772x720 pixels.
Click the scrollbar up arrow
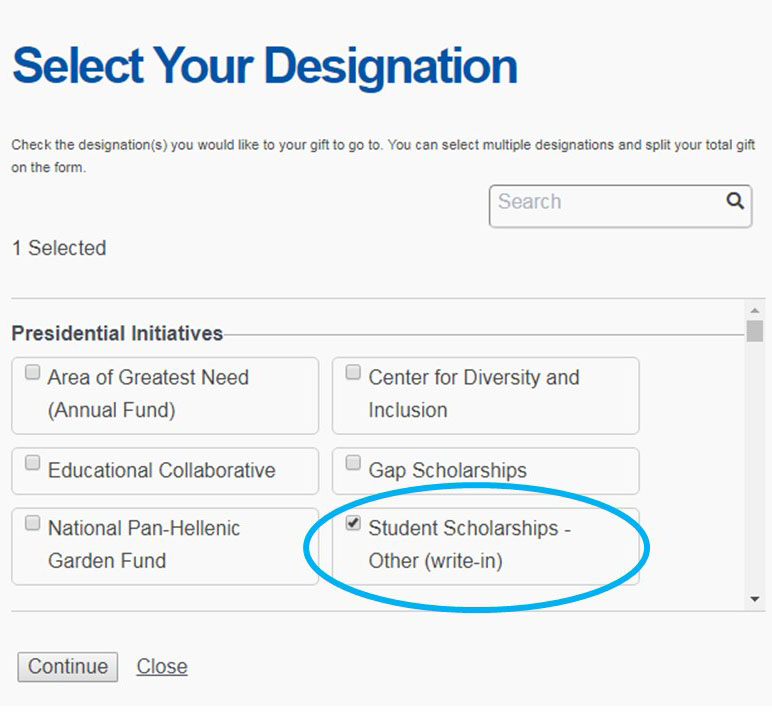click(754, 311)
